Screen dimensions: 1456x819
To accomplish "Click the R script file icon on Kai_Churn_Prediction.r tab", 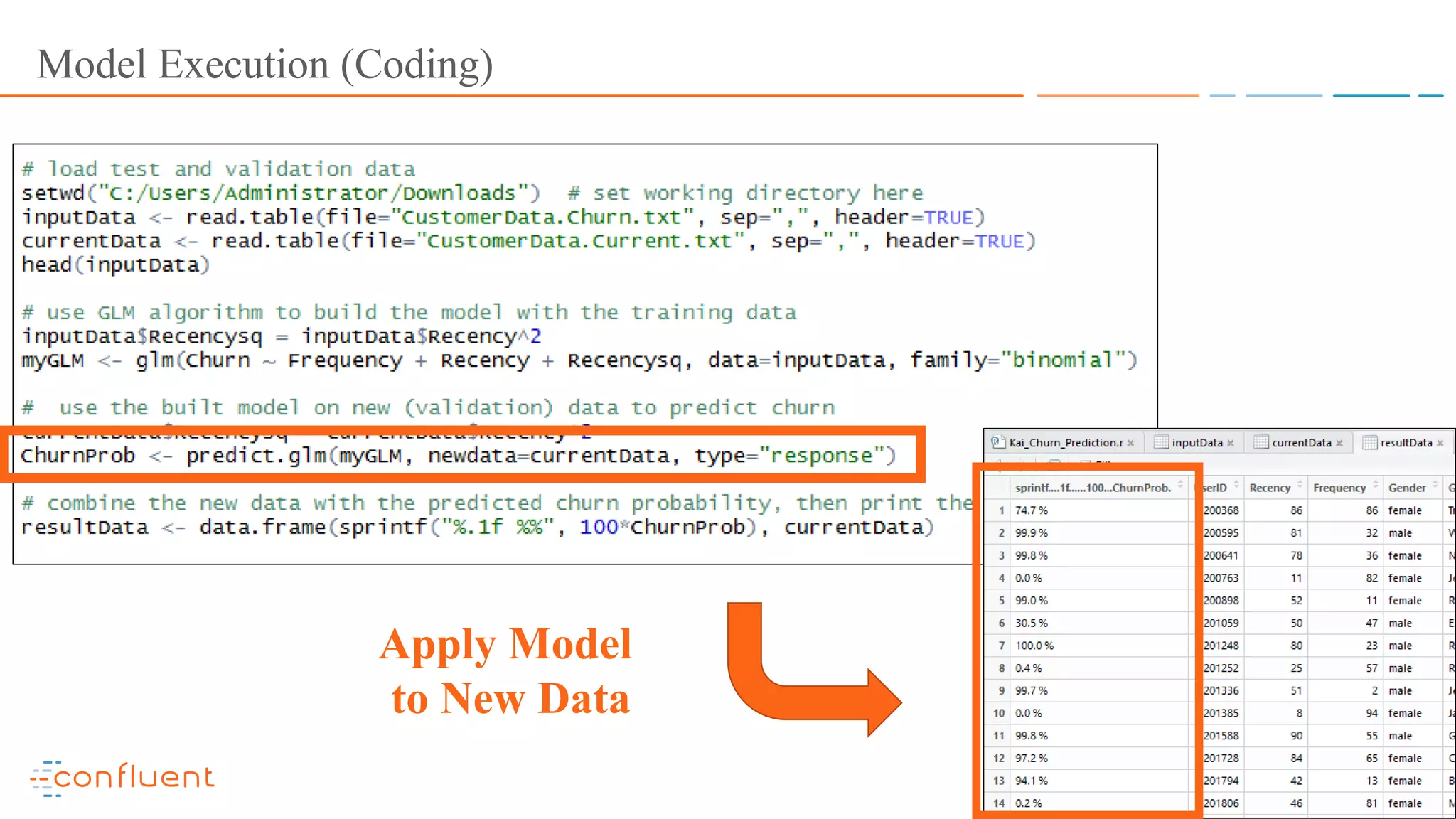I will tap(998, 442).
